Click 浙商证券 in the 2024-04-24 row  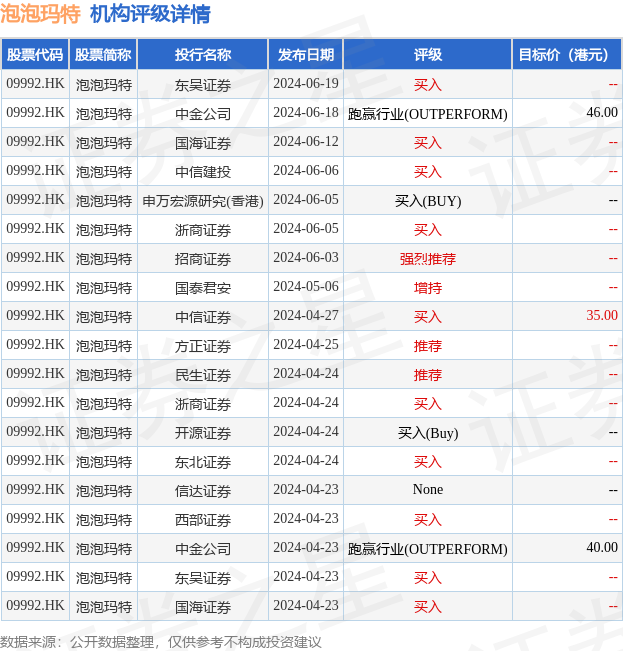(x=203, y=404)
